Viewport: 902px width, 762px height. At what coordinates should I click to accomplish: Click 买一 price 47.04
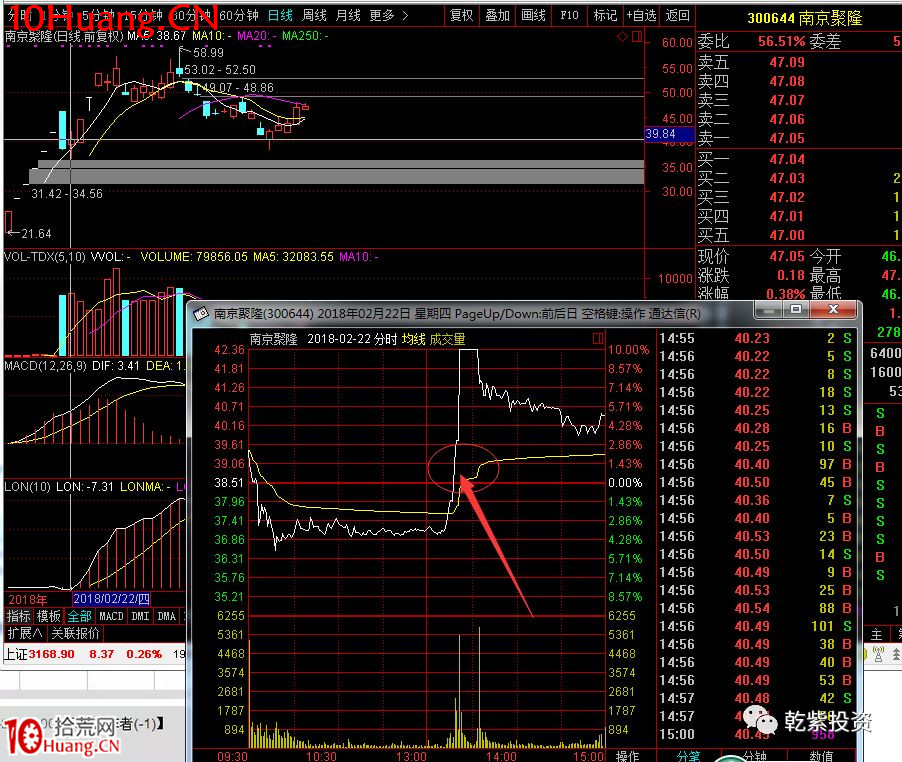pyautogui.click(x=787, y=159)
